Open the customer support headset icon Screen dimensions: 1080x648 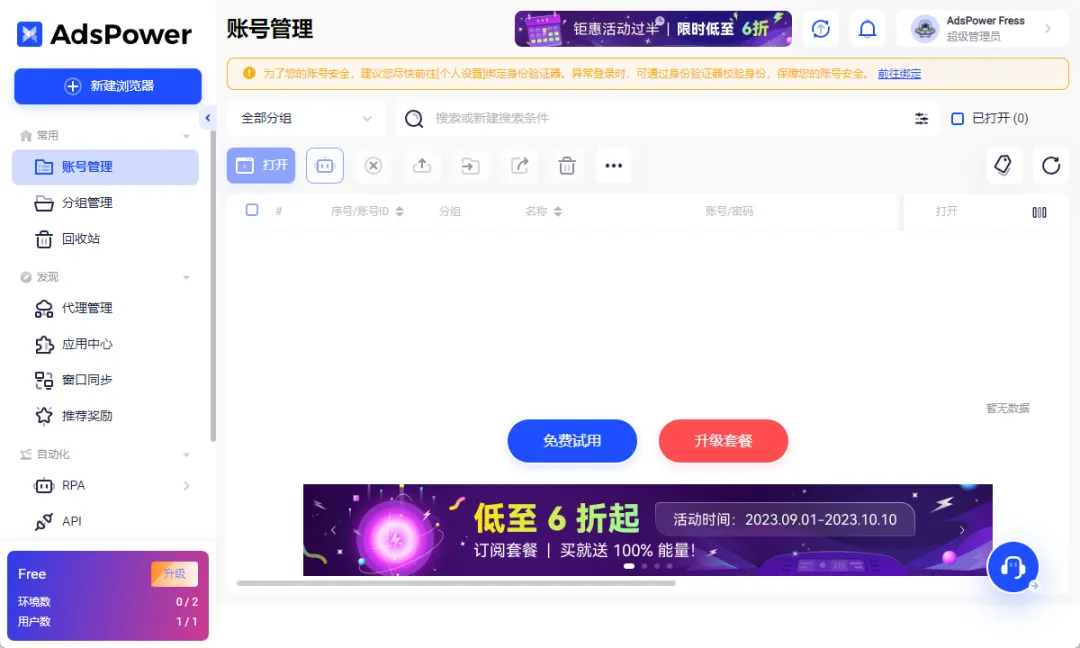1012,567
